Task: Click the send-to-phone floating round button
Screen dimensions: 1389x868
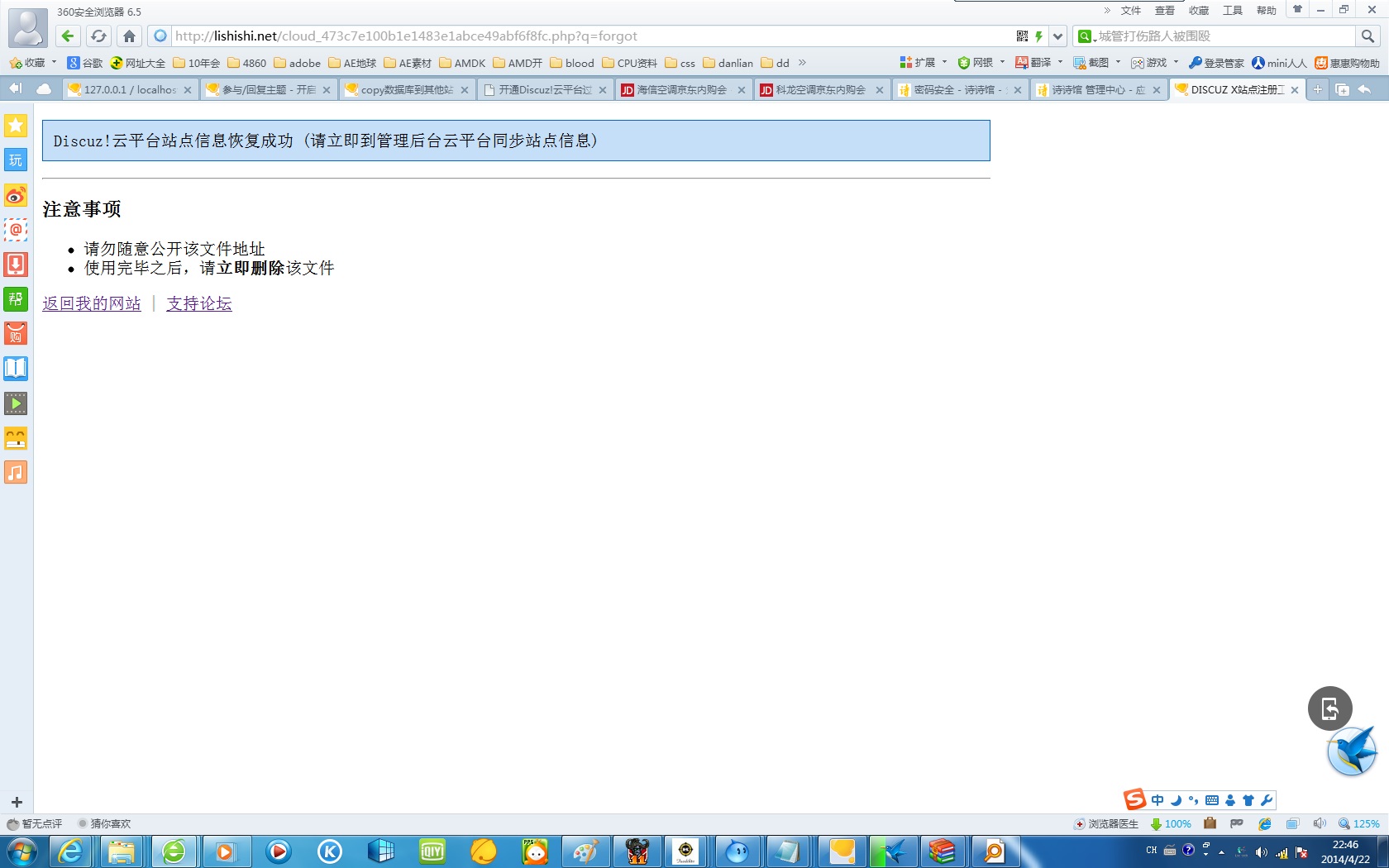Action: click(1329, 708)
